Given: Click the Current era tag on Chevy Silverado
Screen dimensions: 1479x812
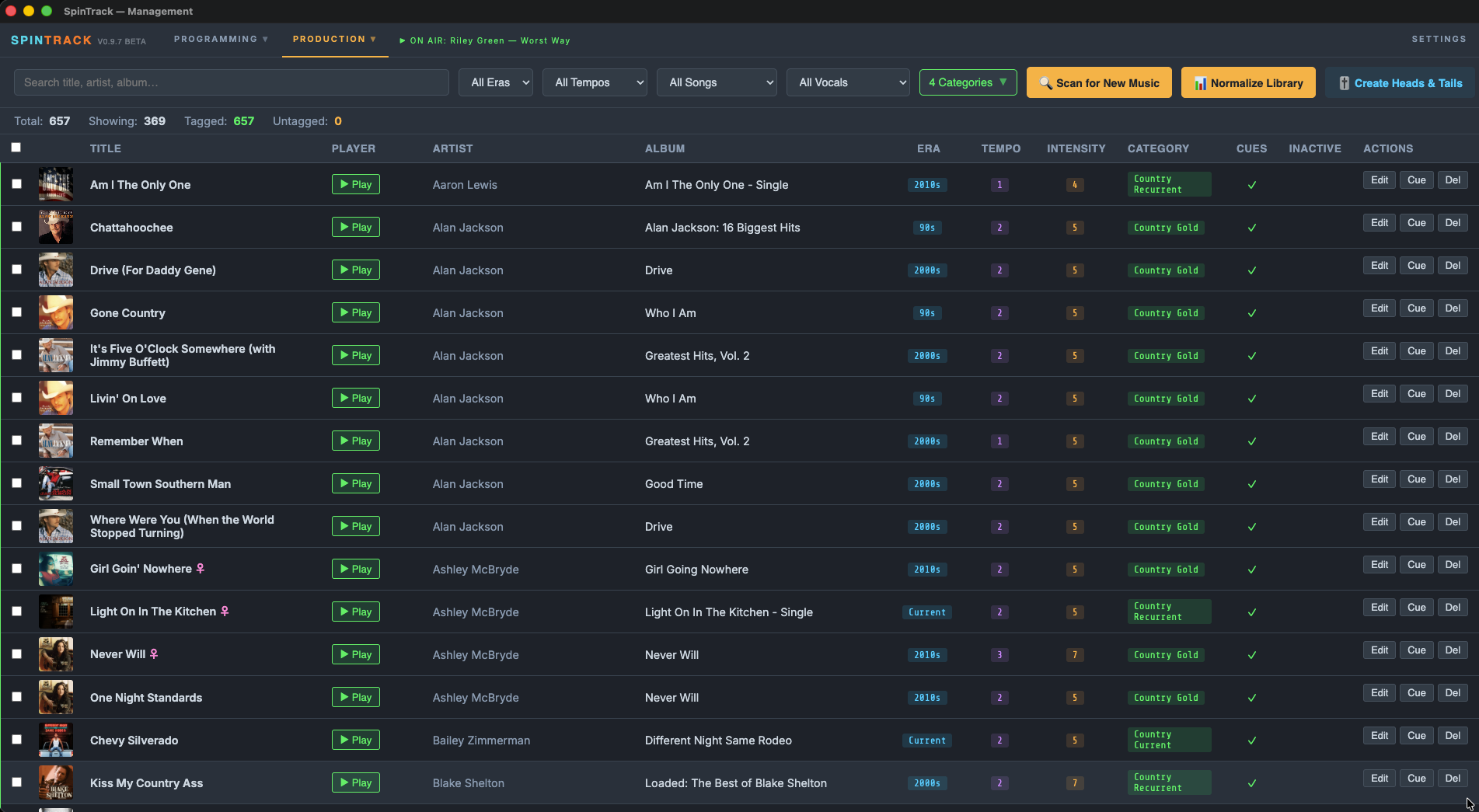Looking at the screenshot, I should [x=927, y=741].
